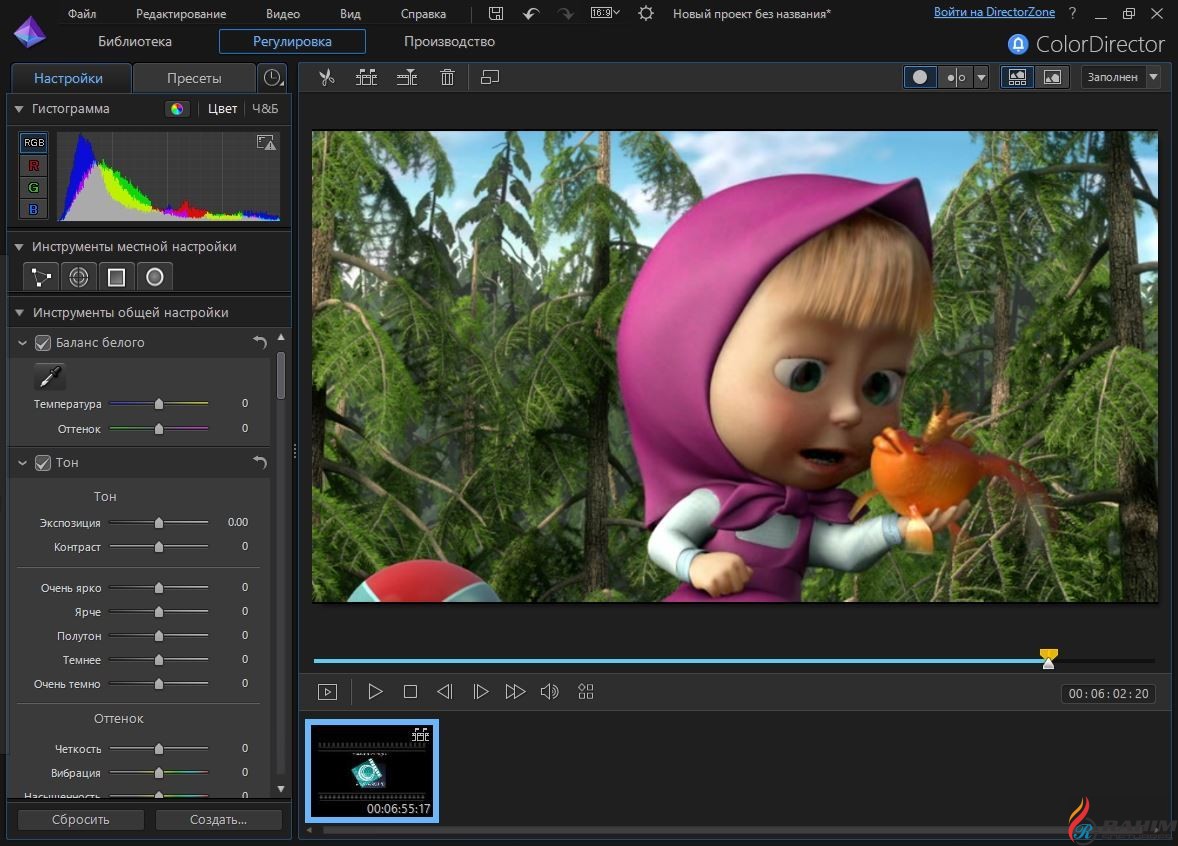1178x846 pixels.
Task: Click the undo arrow icon
Action: (531, 14)
